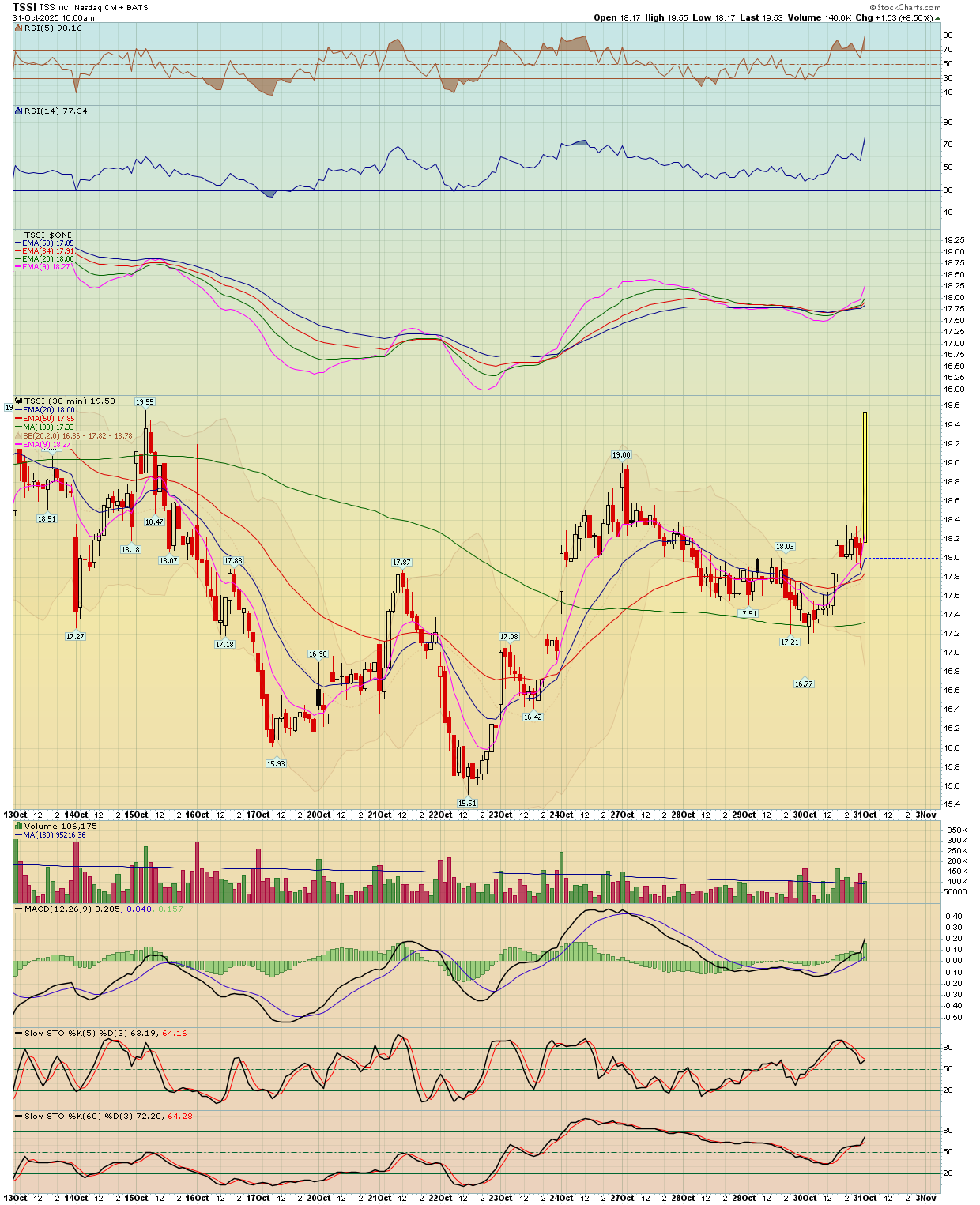Click the RSI(14) indicator legend icon

click(x=20, y=111)
